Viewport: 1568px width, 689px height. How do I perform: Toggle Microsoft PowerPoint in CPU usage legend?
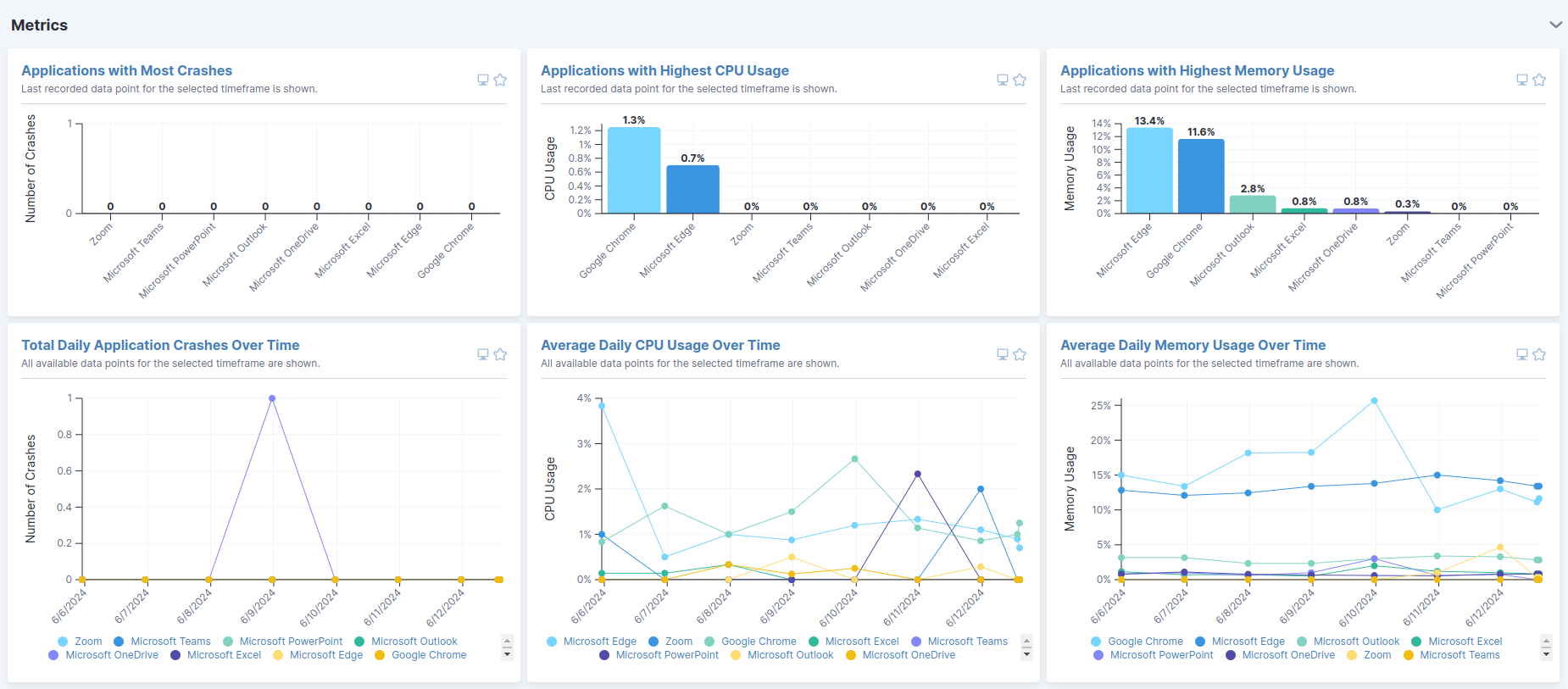(659, 655)
